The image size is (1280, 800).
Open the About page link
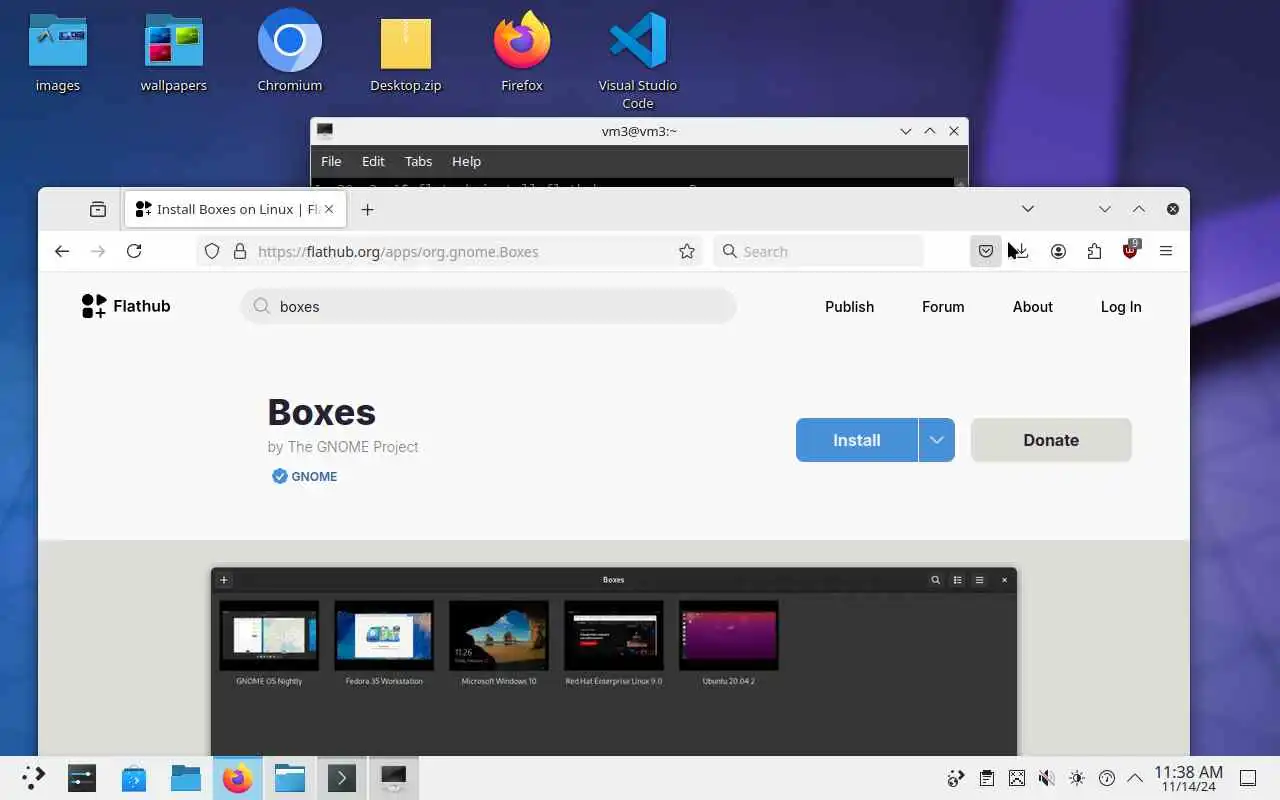[1032, 307]
